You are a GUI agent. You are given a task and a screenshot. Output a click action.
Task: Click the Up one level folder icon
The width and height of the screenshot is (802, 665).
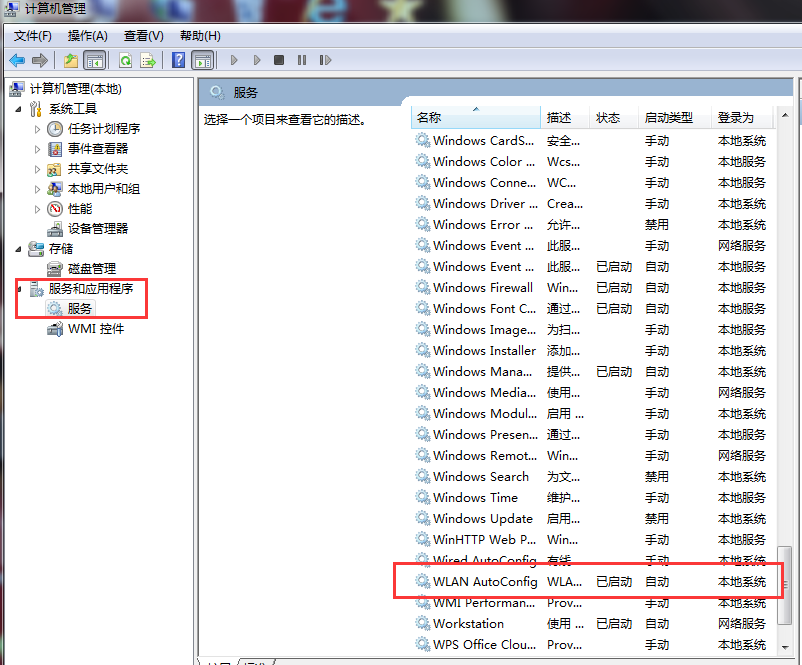[x=71, y=60]
